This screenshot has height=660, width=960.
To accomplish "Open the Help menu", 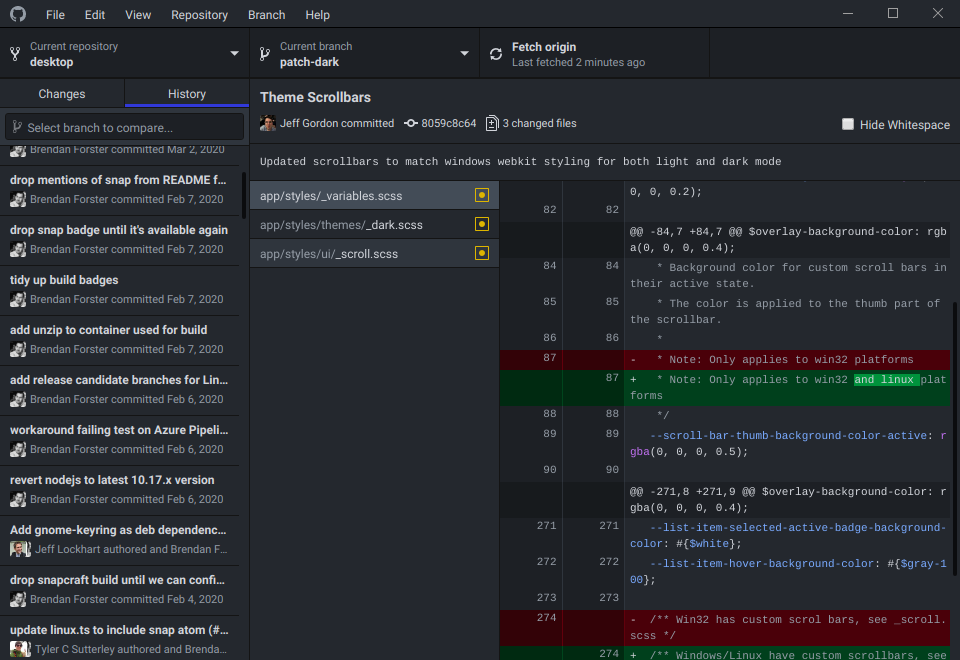I will pyautogui.click(x=317, y=15).
